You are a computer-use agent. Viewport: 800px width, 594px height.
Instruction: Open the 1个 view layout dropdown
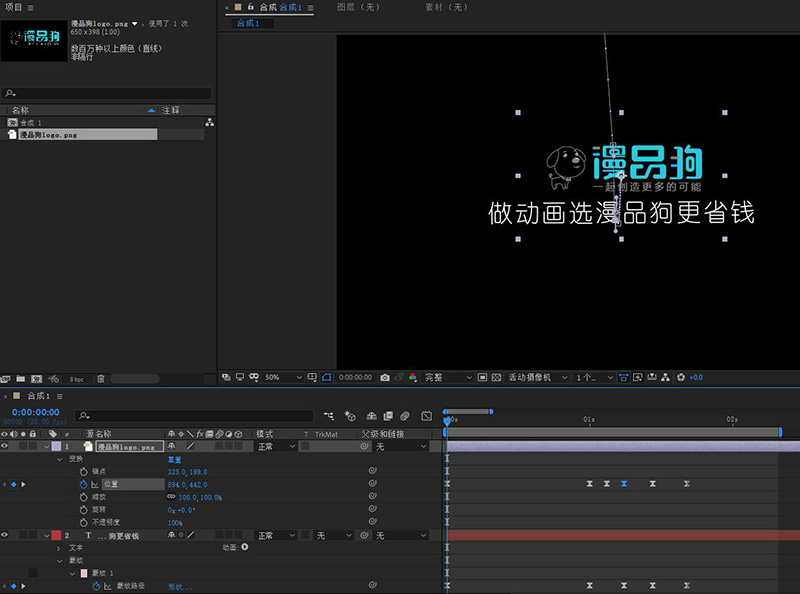coord(594,378)
